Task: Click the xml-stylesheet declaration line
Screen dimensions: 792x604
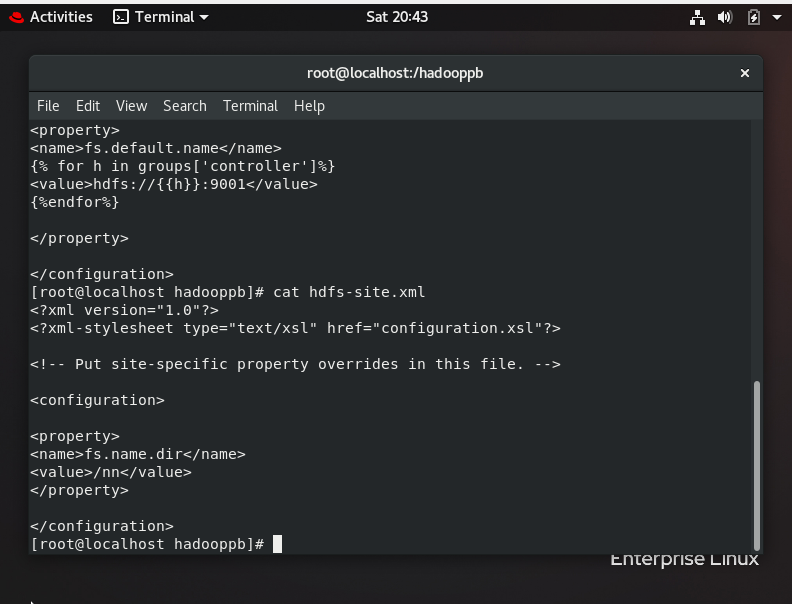Action: click(295, 328)
